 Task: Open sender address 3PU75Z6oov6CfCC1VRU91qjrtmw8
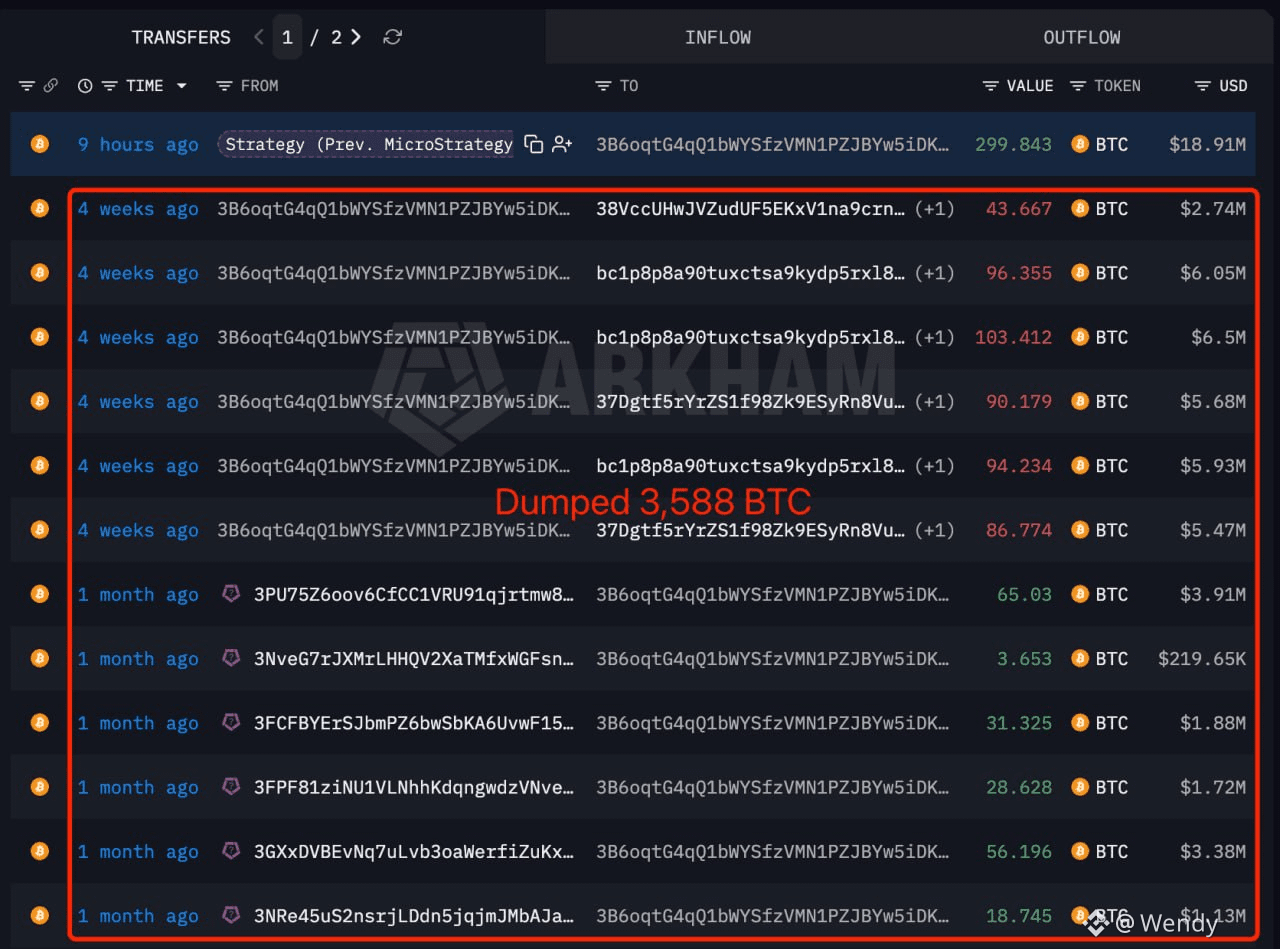click(414, 594)
